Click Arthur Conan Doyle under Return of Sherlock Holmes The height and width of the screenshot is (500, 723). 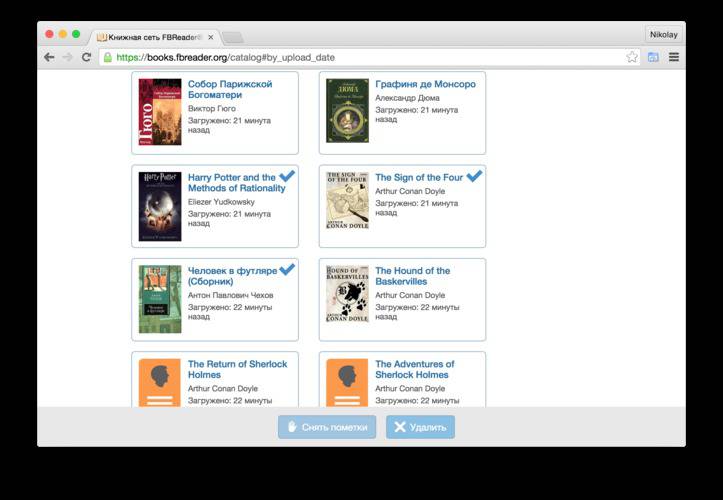(x=223, y=388)
